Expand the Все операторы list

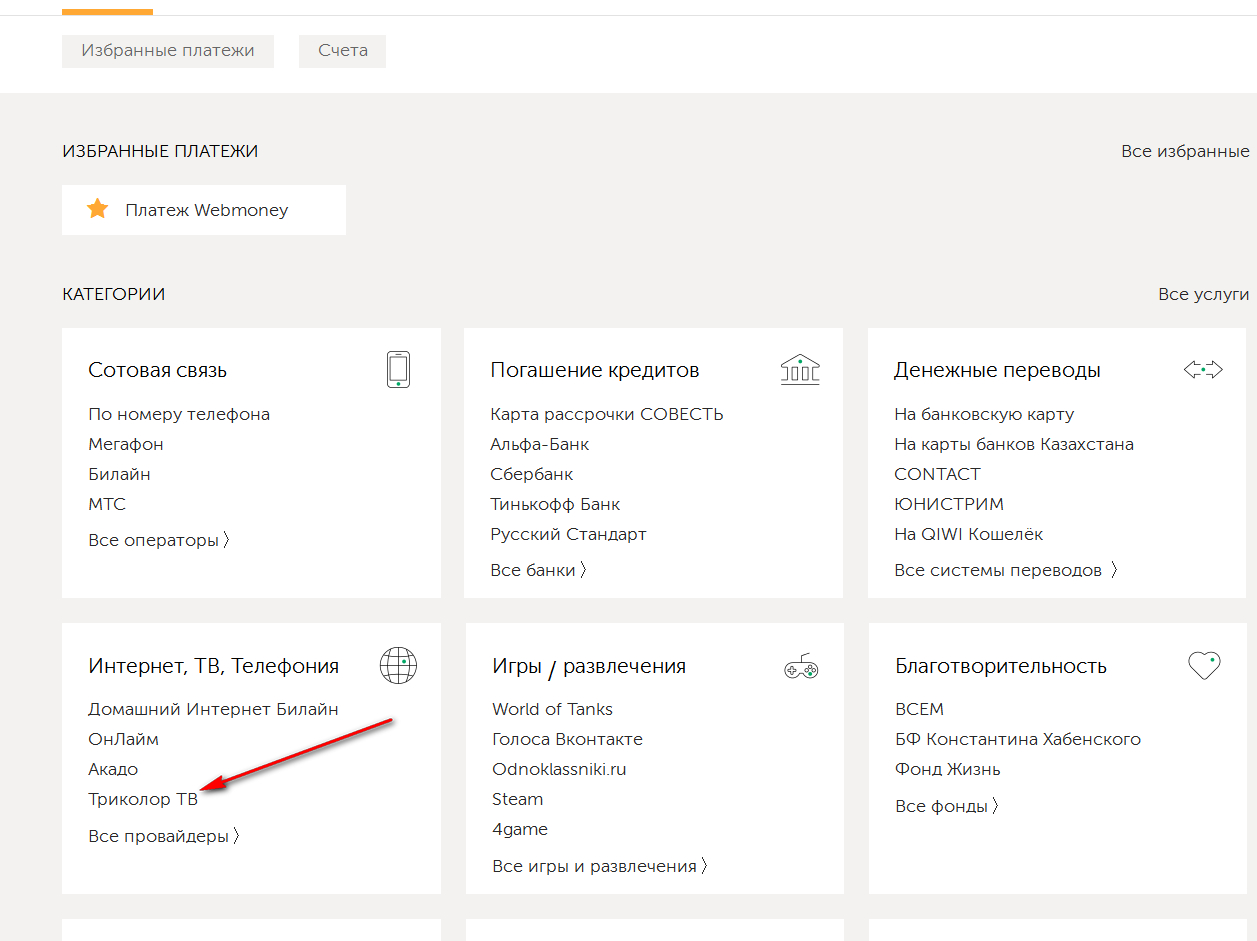(158, 540)
